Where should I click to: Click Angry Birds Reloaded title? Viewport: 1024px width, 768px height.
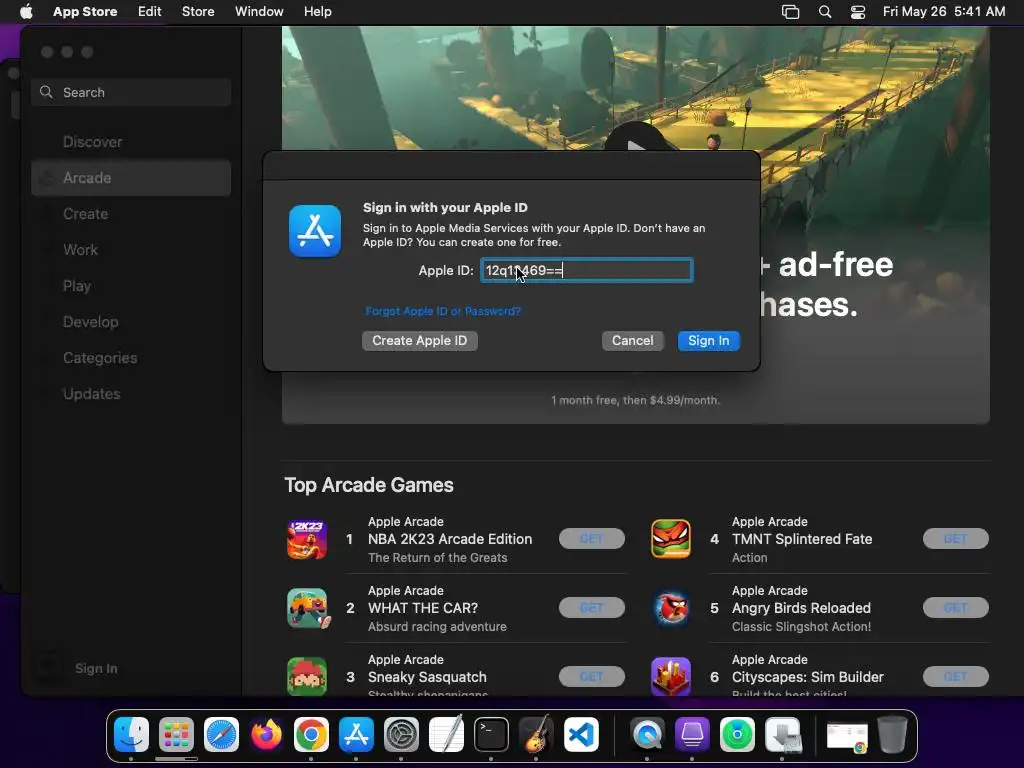[801, 607]
